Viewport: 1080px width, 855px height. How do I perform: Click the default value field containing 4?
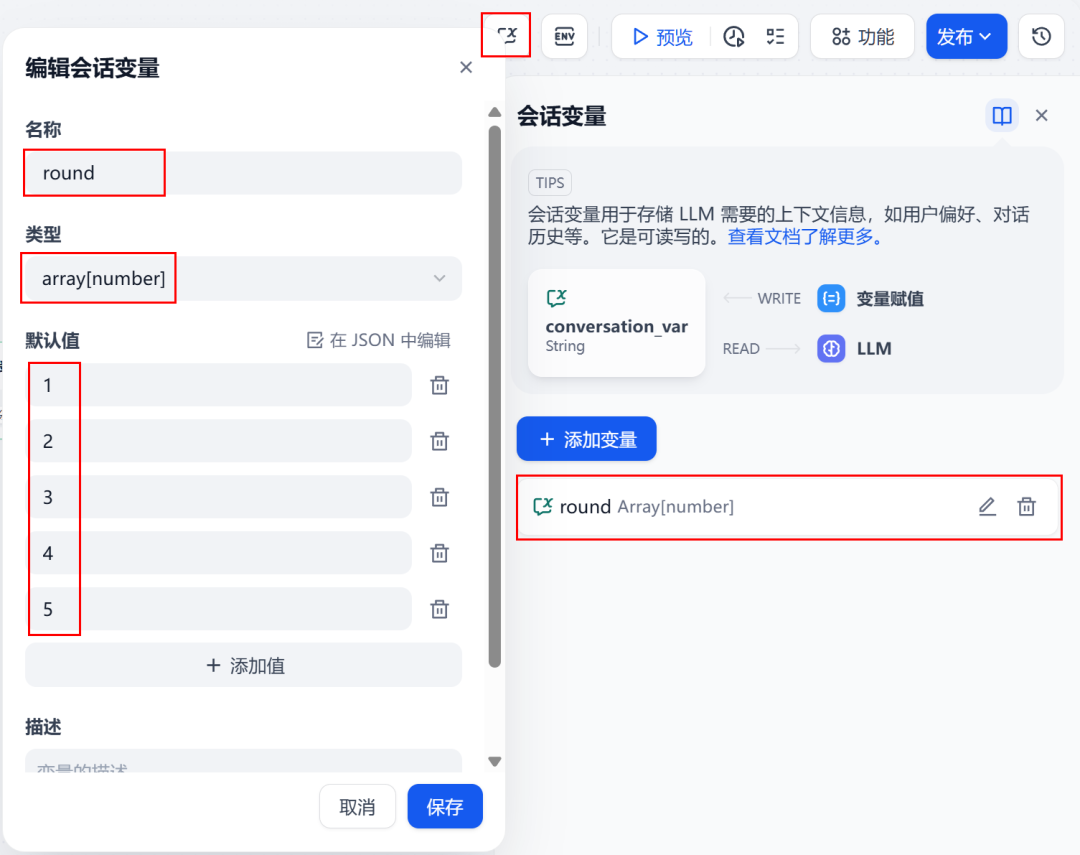pos(220,553)
